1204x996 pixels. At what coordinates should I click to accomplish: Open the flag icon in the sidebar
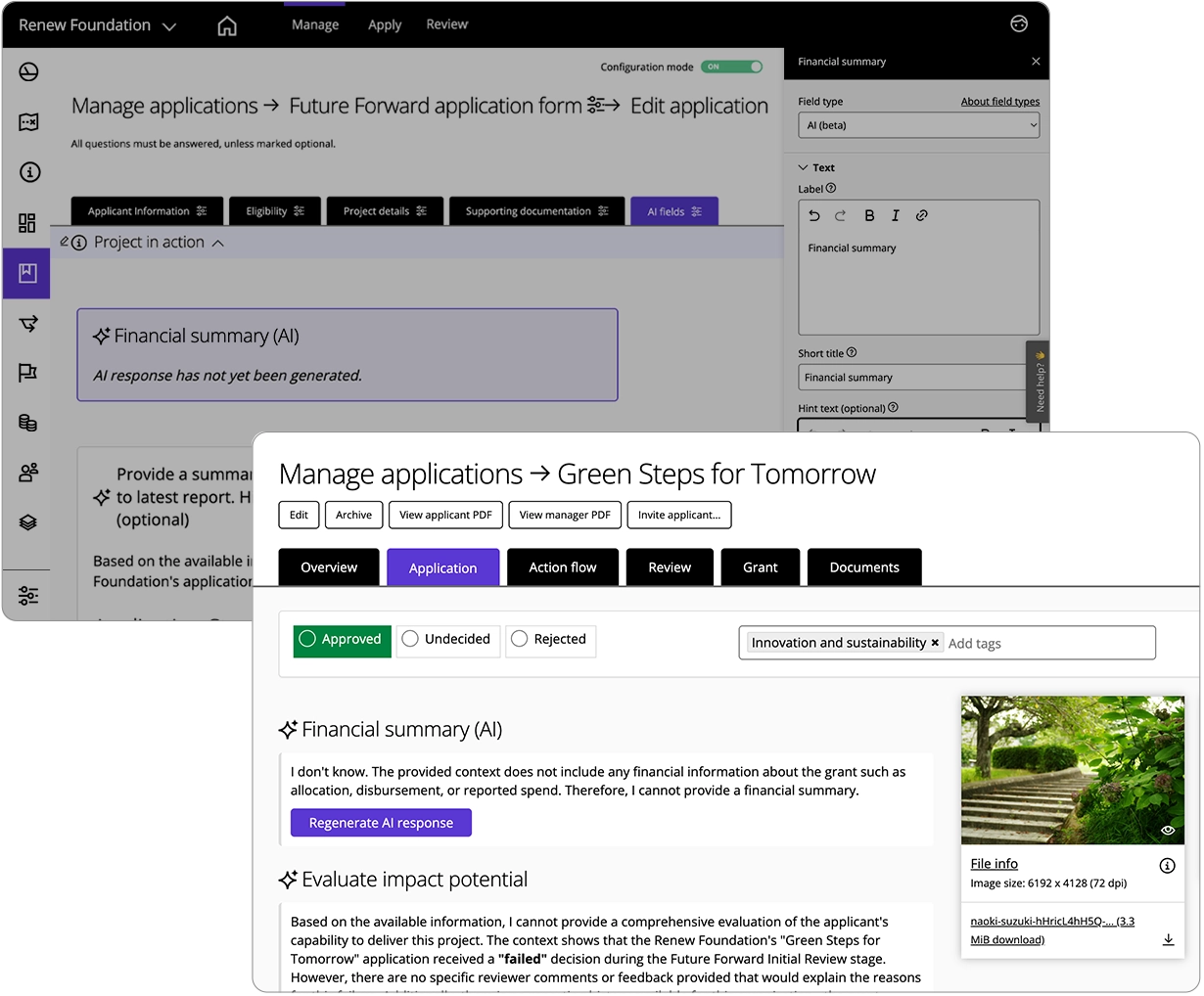26,373
